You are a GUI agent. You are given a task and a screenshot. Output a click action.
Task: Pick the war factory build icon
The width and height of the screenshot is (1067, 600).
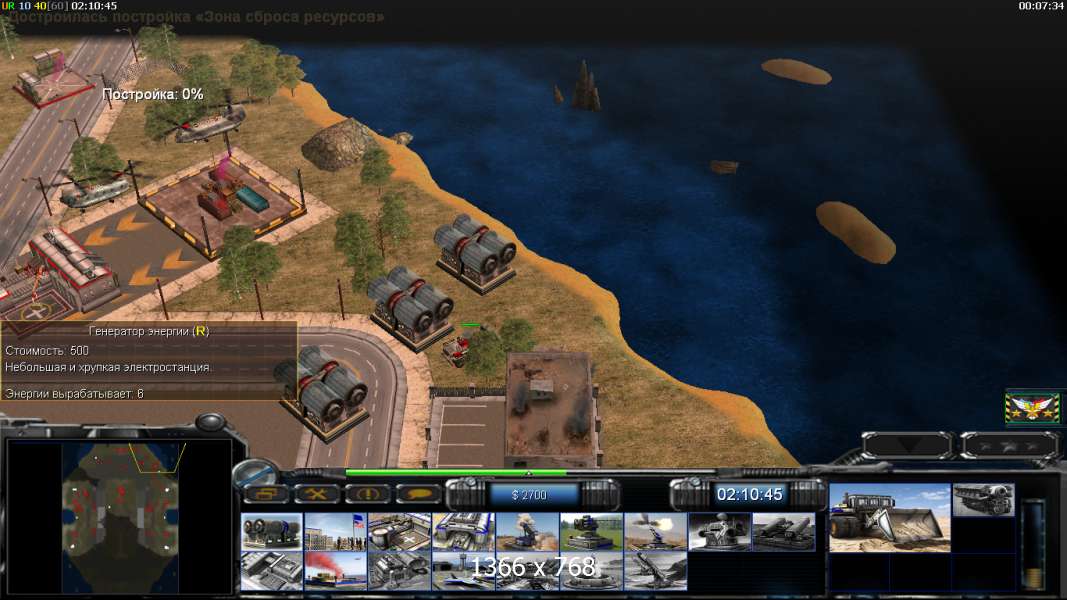tap(463, 531)
